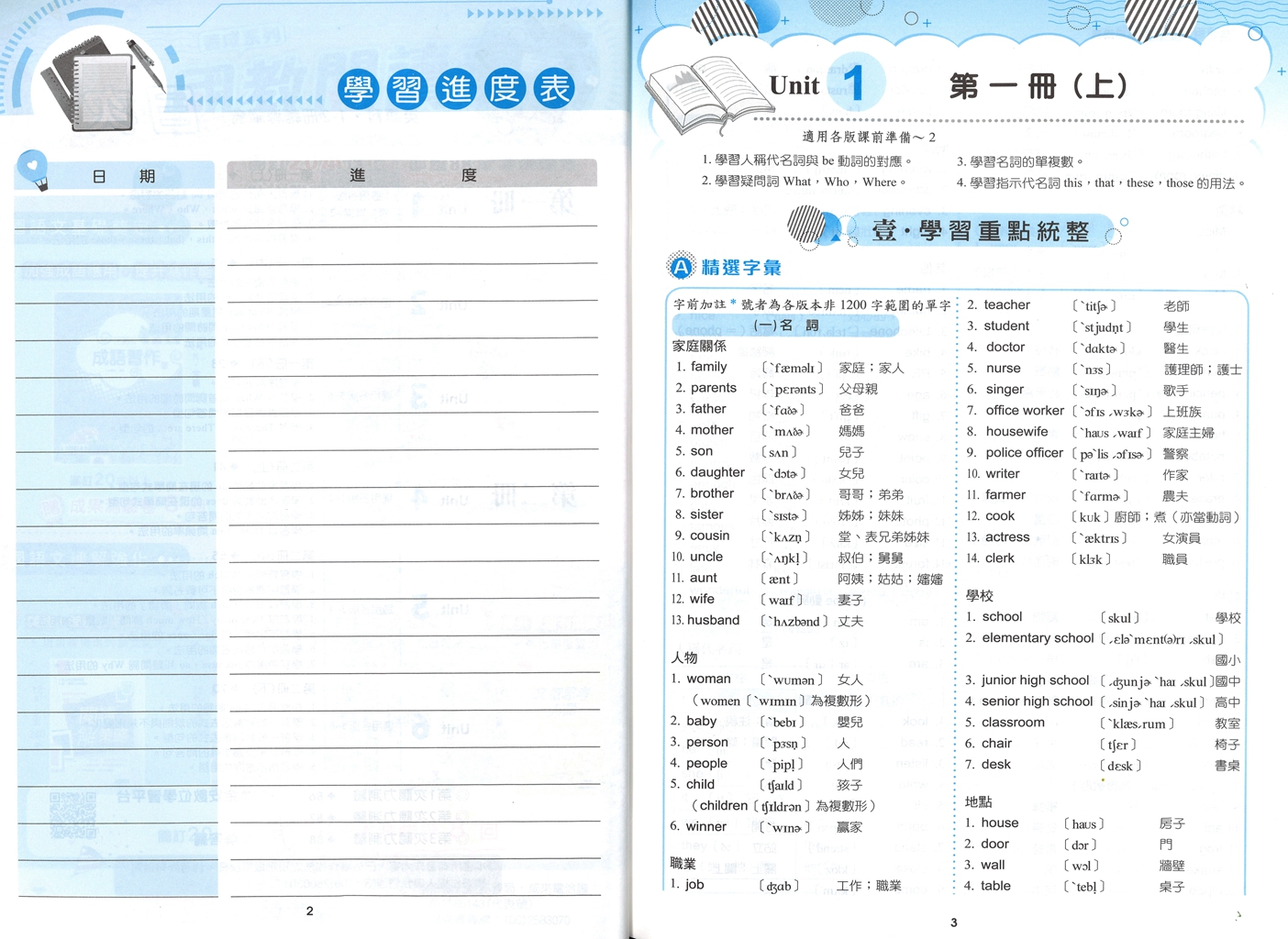This screenshot has height=939, width=1288.
Task: Click the 地點 category heading
Action: [979, 802]
